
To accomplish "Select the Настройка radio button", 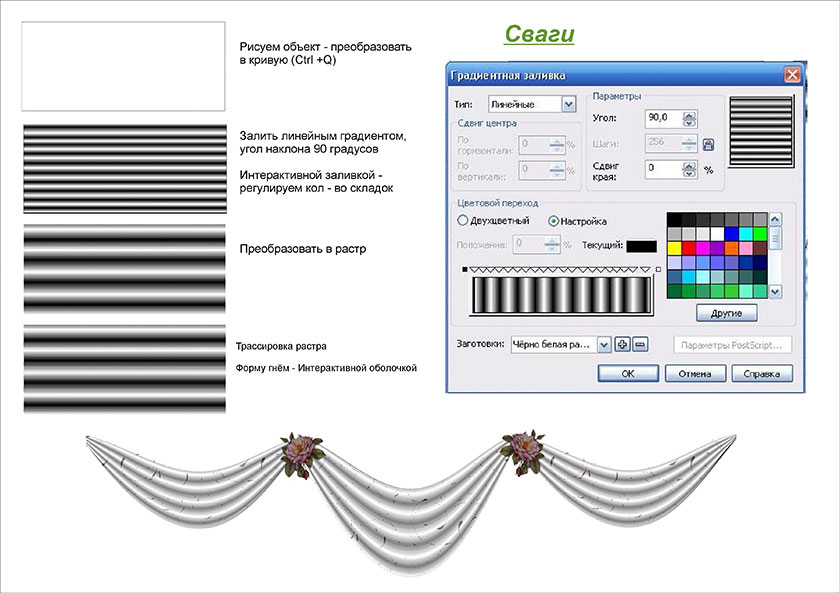I will [x=555, y=221].
